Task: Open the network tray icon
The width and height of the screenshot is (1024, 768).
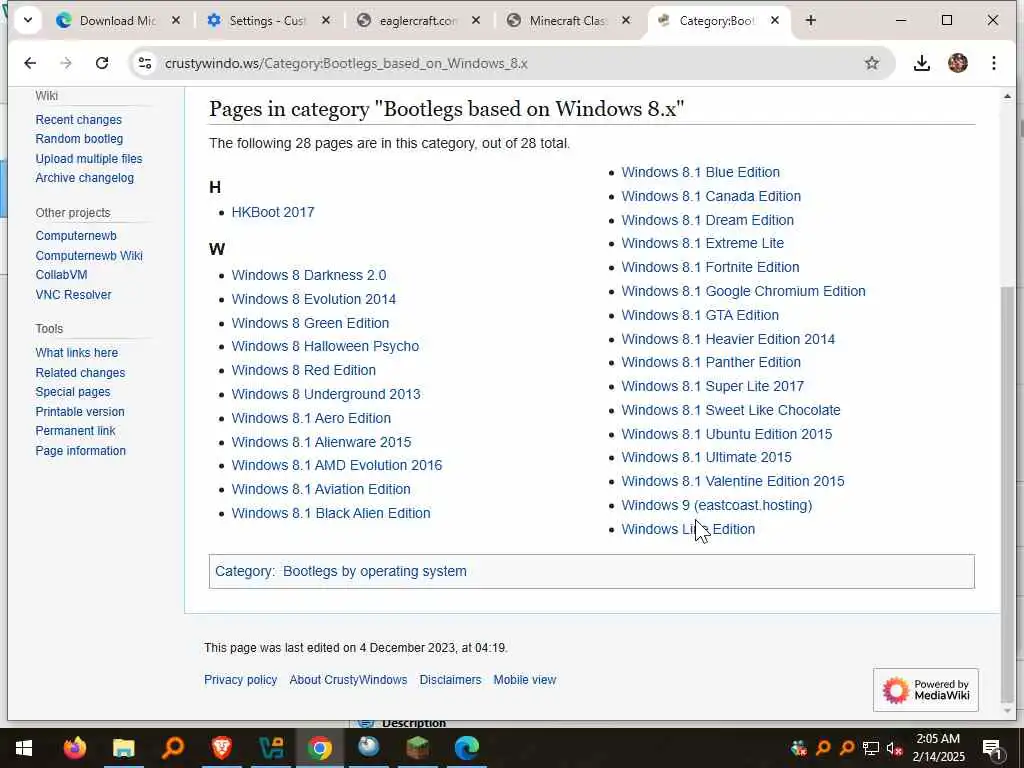Action: (871, 748)
